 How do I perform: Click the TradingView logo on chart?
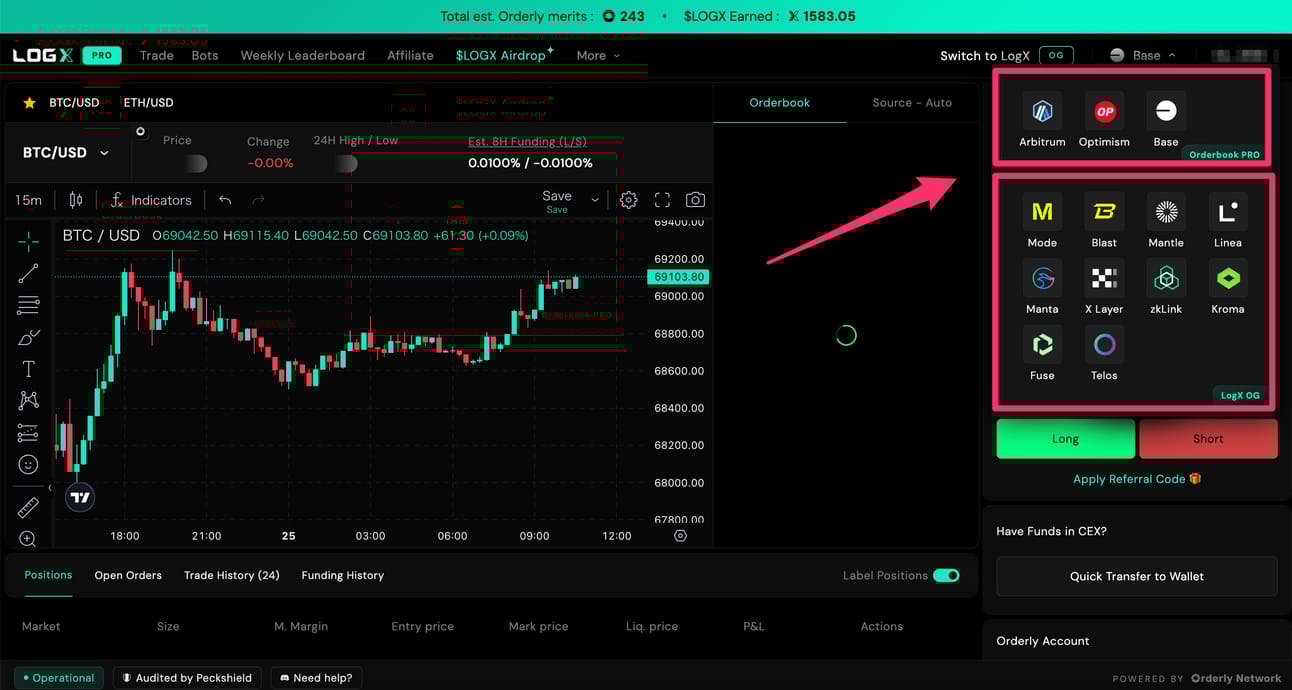[x=80, y=497]
